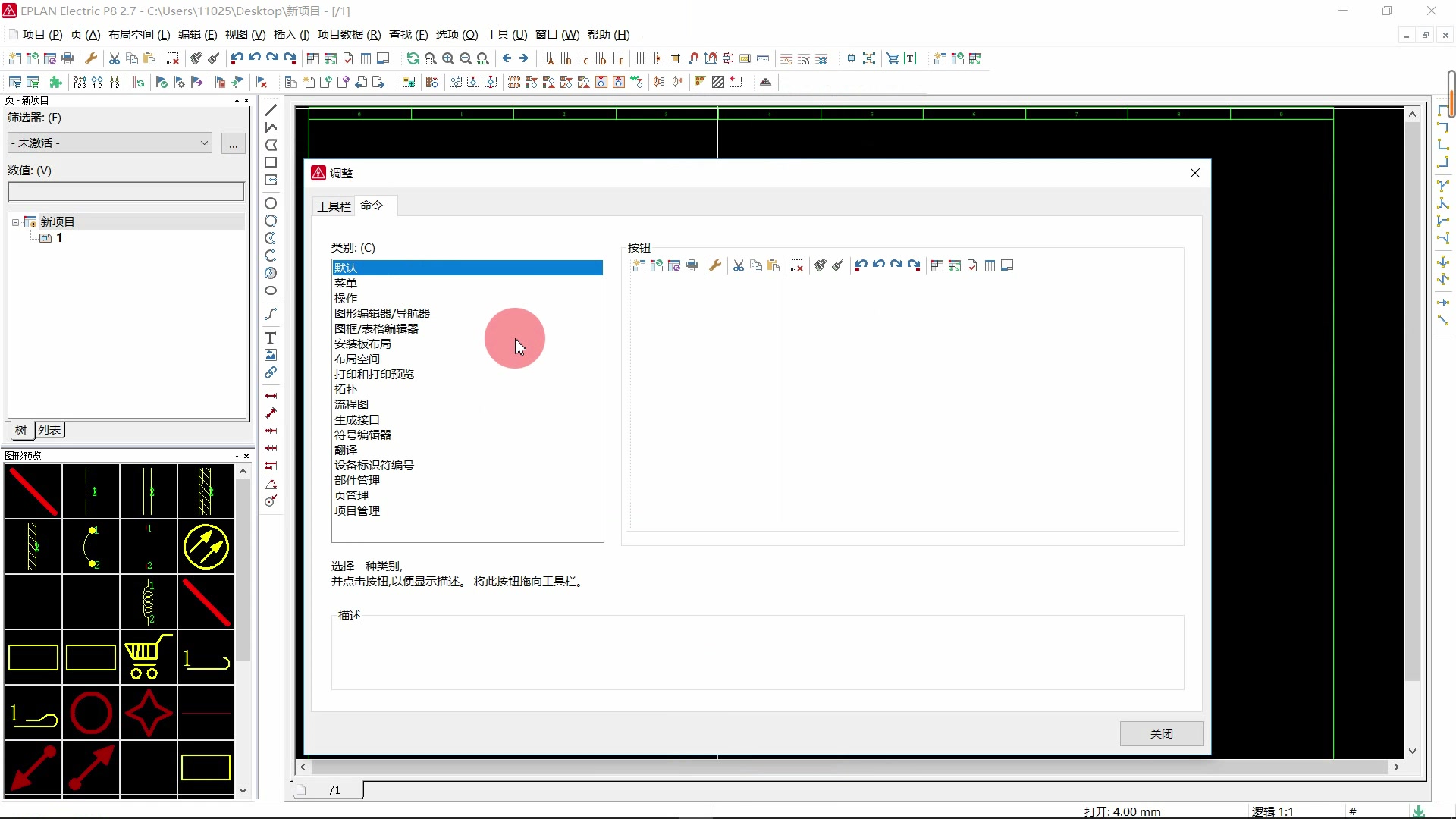
Task: Select the Circle drawing tool
Action: point(271,203)
